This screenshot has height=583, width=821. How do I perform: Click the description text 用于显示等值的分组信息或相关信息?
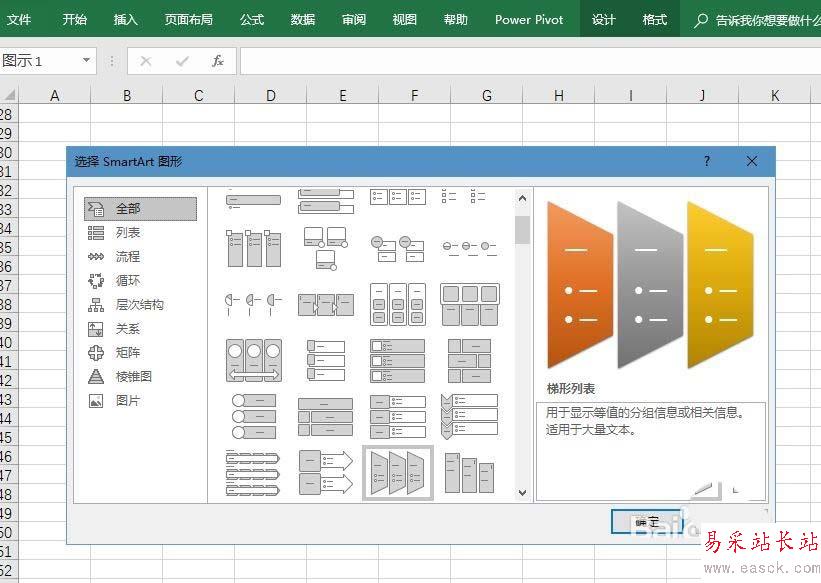pyautogui.click(x=645, y=413)
